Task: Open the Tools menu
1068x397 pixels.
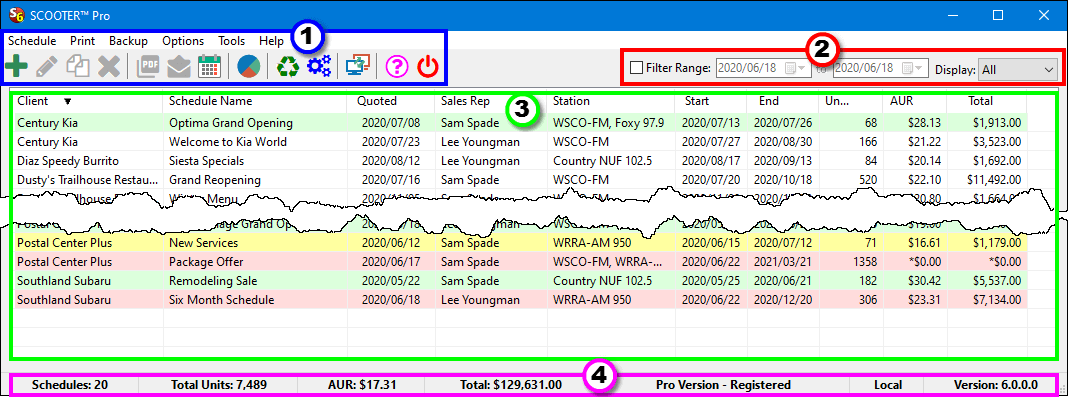Action: (x=232, y=41)
